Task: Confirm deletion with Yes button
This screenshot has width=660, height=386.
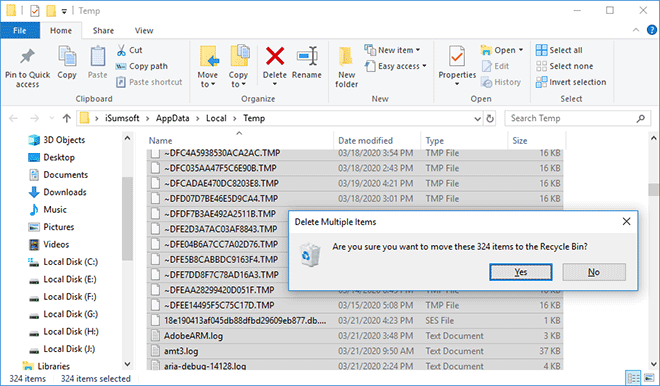Action: pos(521,272)
